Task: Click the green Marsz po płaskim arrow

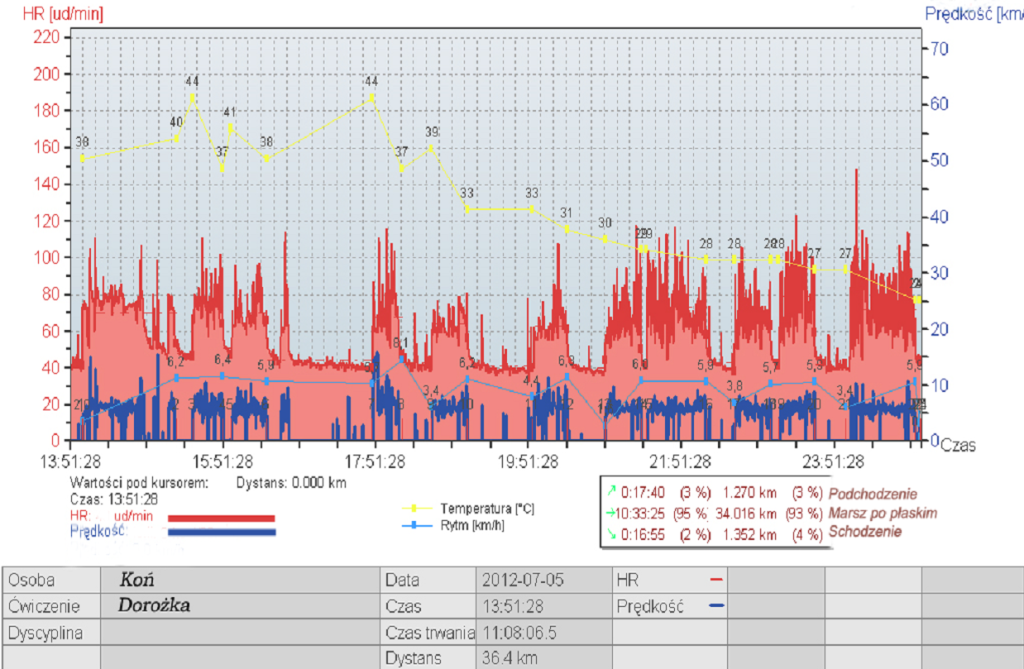Action: click(608, 512)
